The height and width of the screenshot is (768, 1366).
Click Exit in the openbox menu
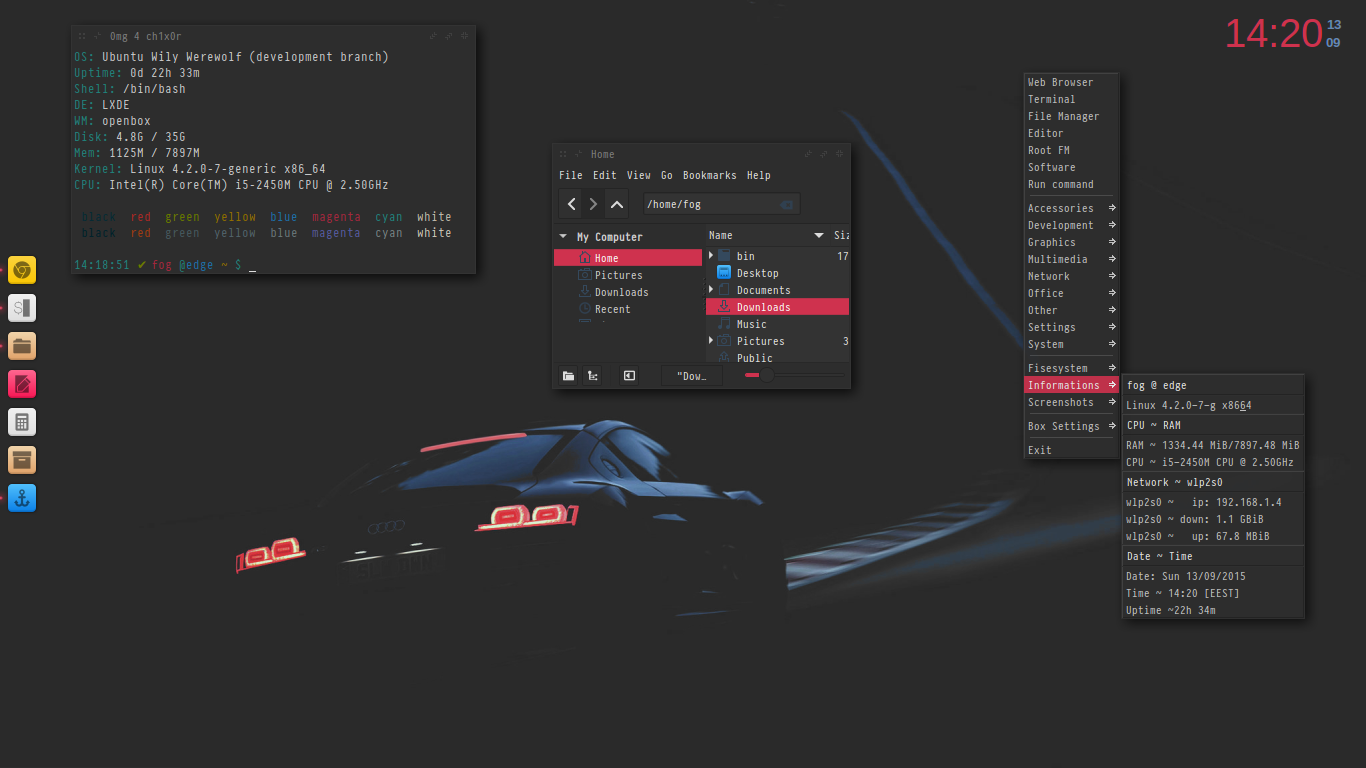click(x=1040, y=450)
